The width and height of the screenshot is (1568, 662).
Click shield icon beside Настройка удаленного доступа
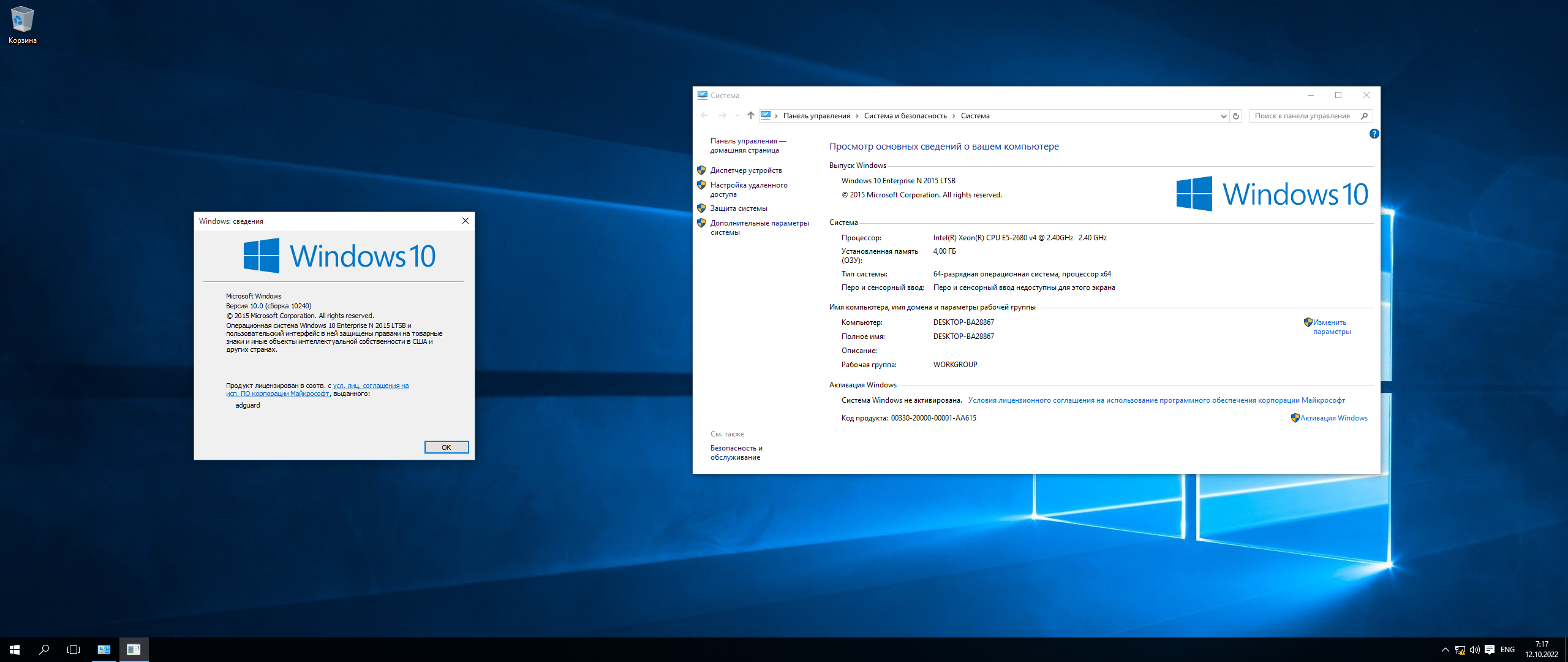(701, 185)
